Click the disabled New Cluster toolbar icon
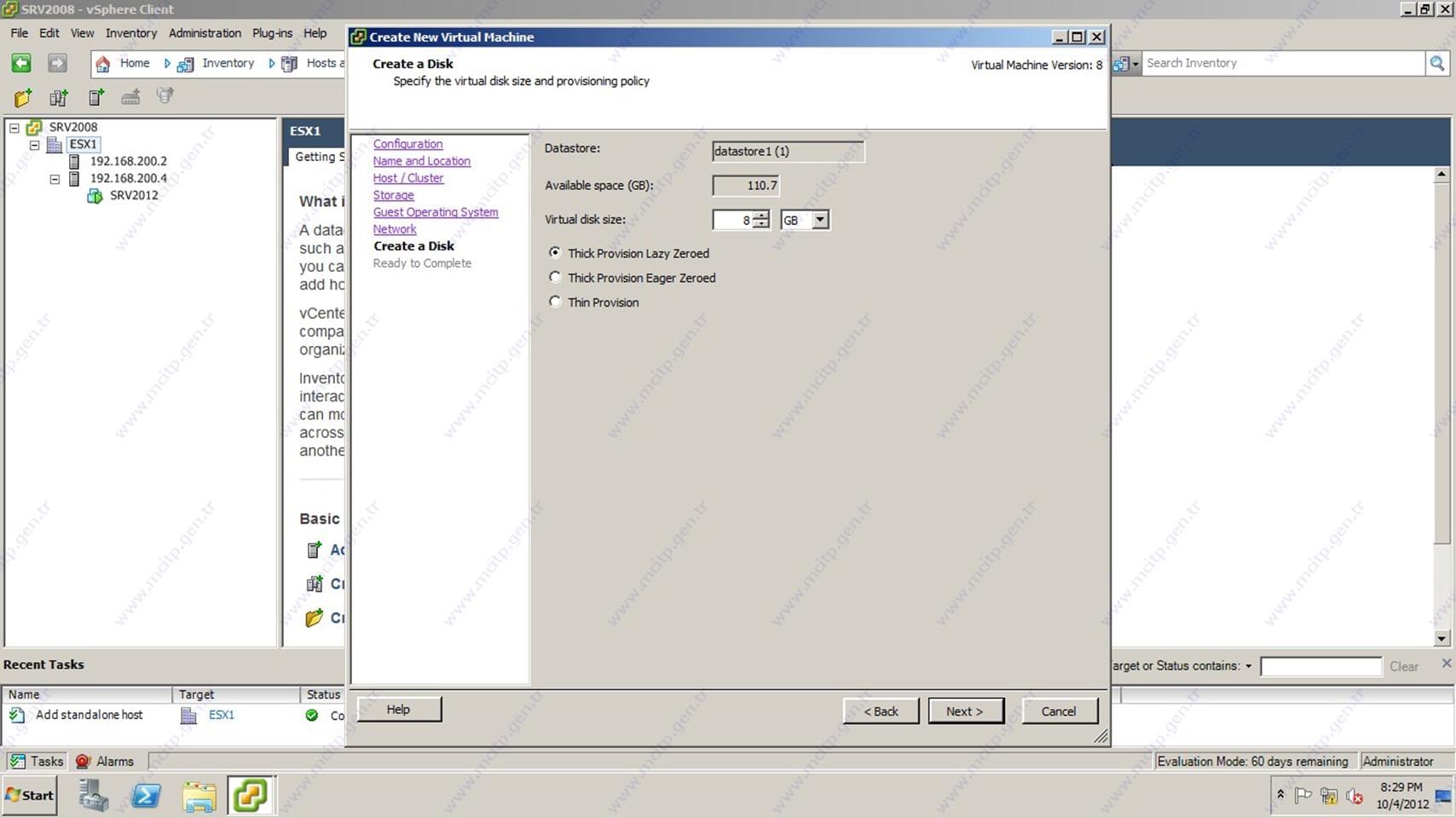 [130, 97]
